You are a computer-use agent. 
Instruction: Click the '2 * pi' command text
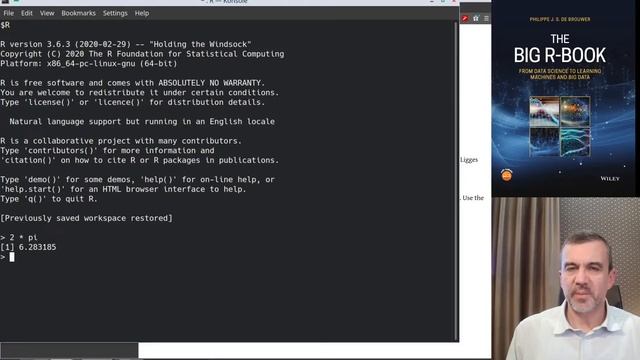coord(24,237)
